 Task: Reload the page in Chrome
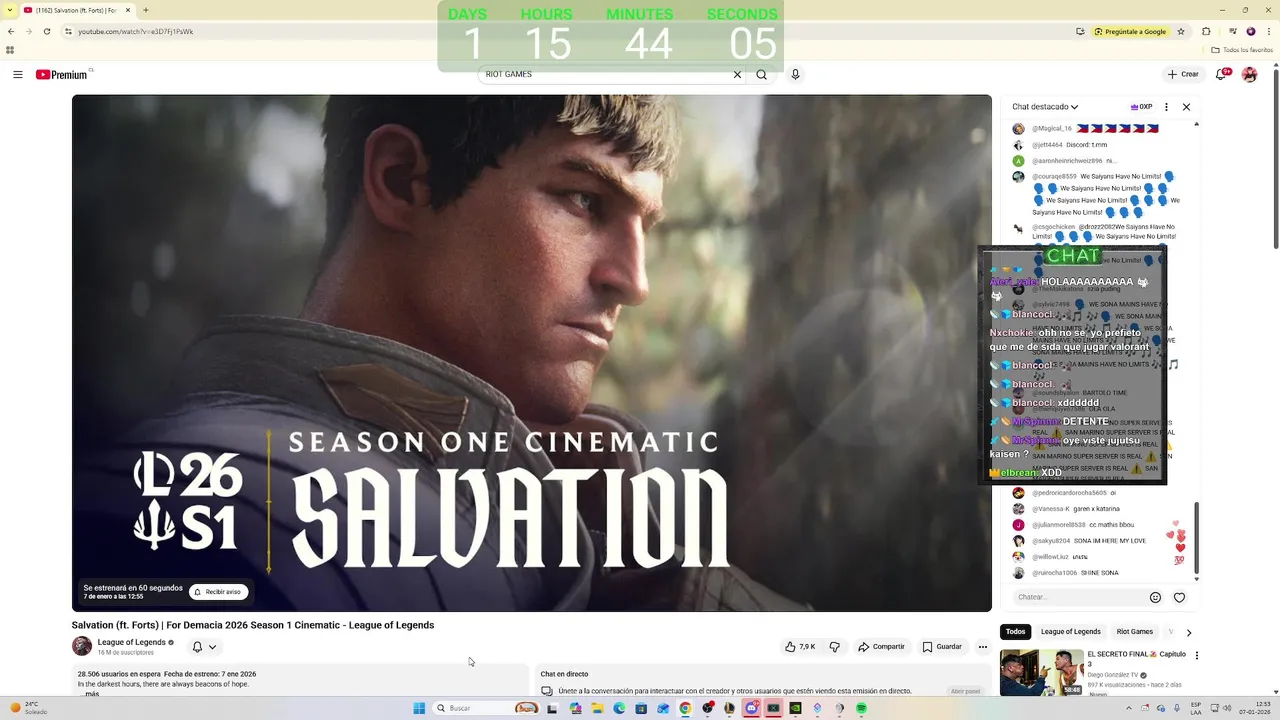click(x=48, y=31)
